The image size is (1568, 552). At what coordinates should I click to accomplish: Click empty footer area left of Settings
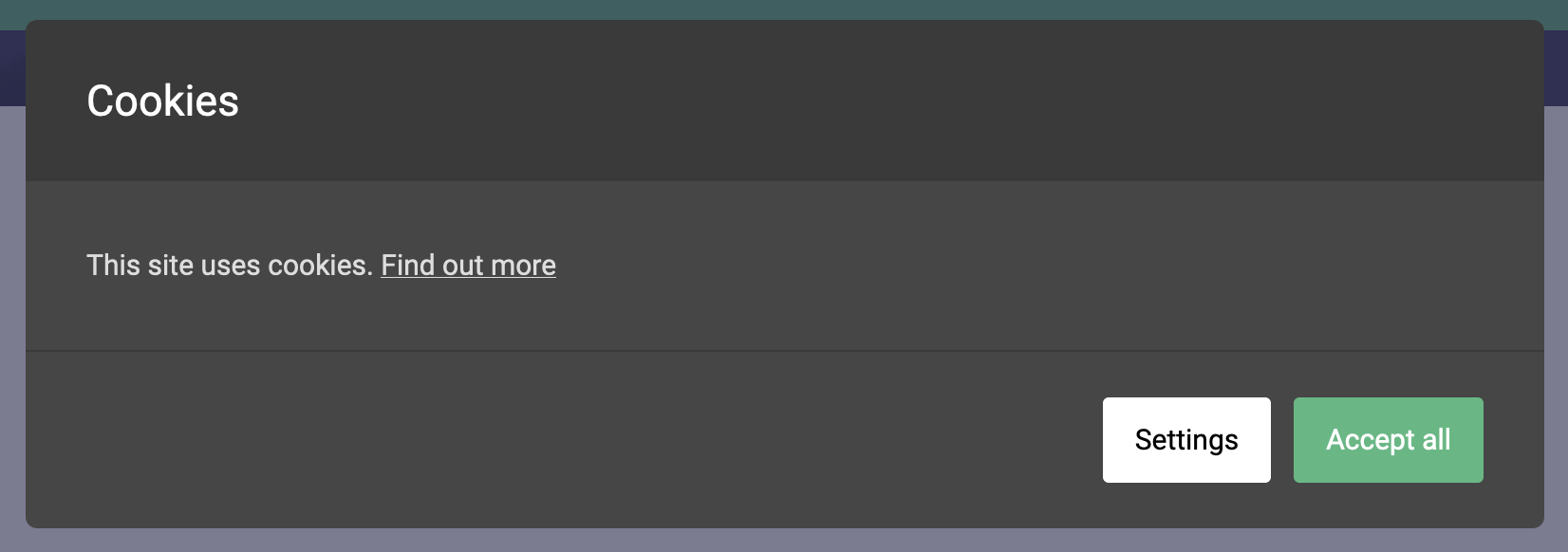(569, 440)
